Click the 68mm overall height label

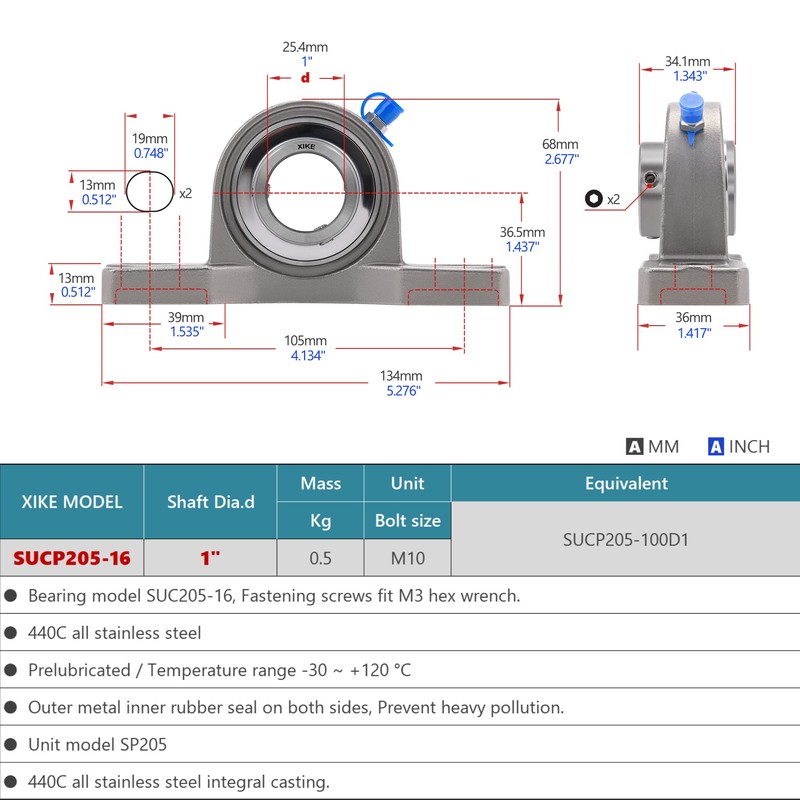coord(560,144)
